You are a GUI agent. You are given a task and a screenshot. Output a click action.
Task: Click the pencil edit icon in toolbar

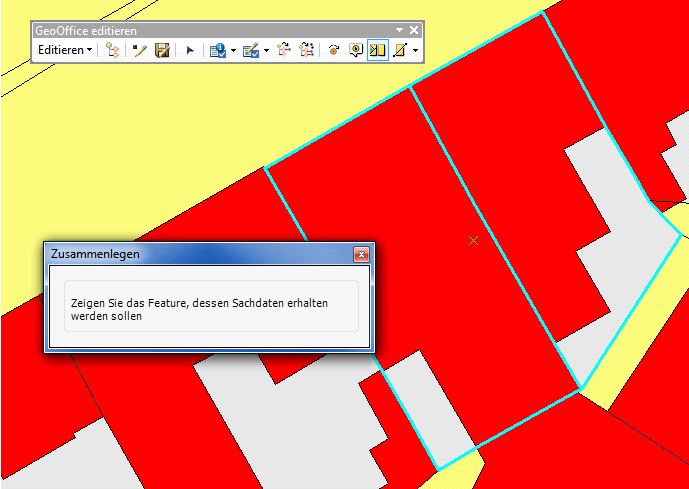(141, 49)
